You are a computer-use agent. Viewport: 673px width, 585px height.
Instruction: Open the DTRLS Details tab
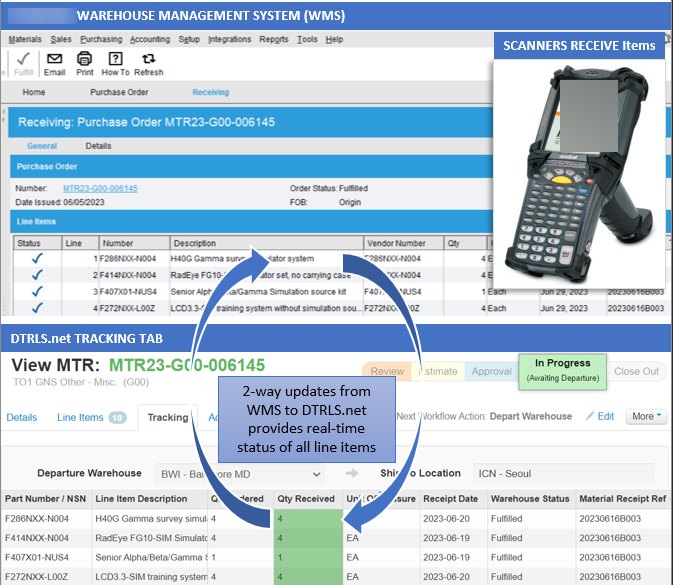click(x=21, y=417)
